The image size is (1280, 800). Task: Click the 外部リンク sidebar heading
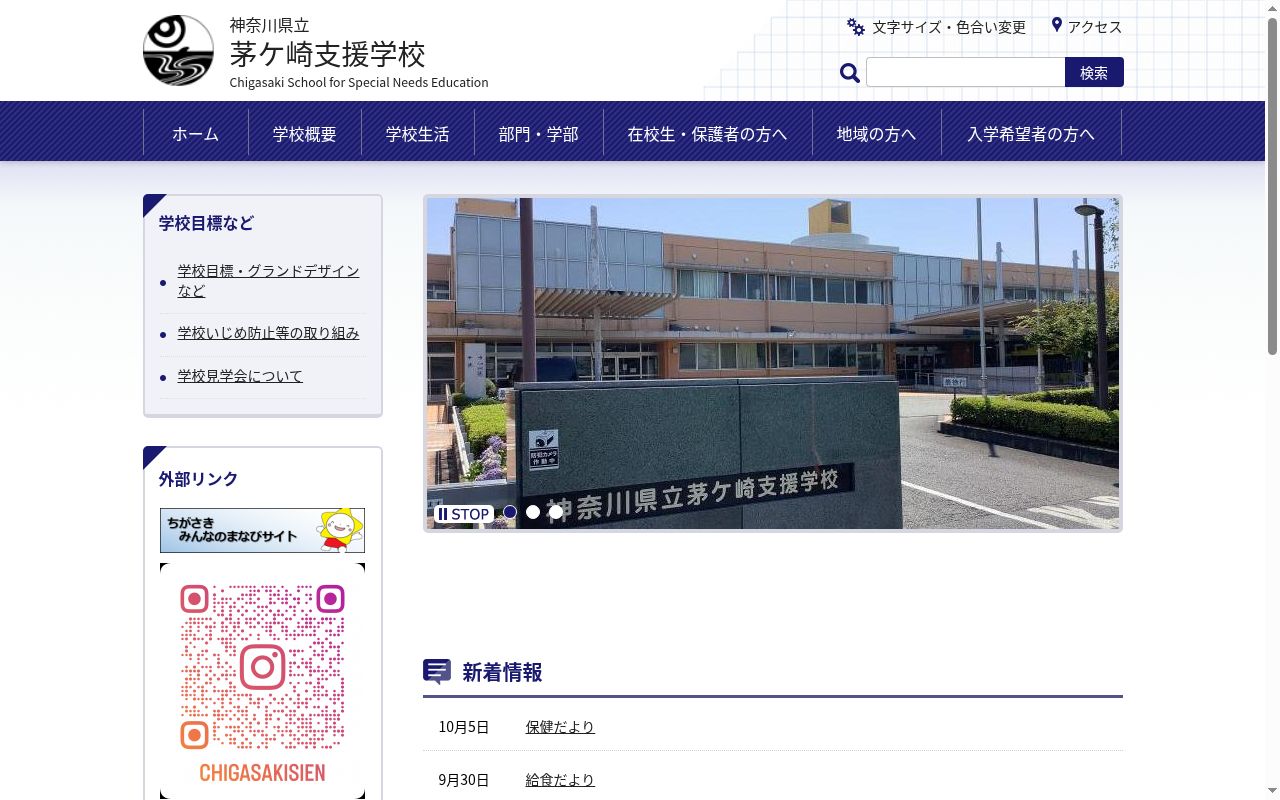(x=198, y=479)
